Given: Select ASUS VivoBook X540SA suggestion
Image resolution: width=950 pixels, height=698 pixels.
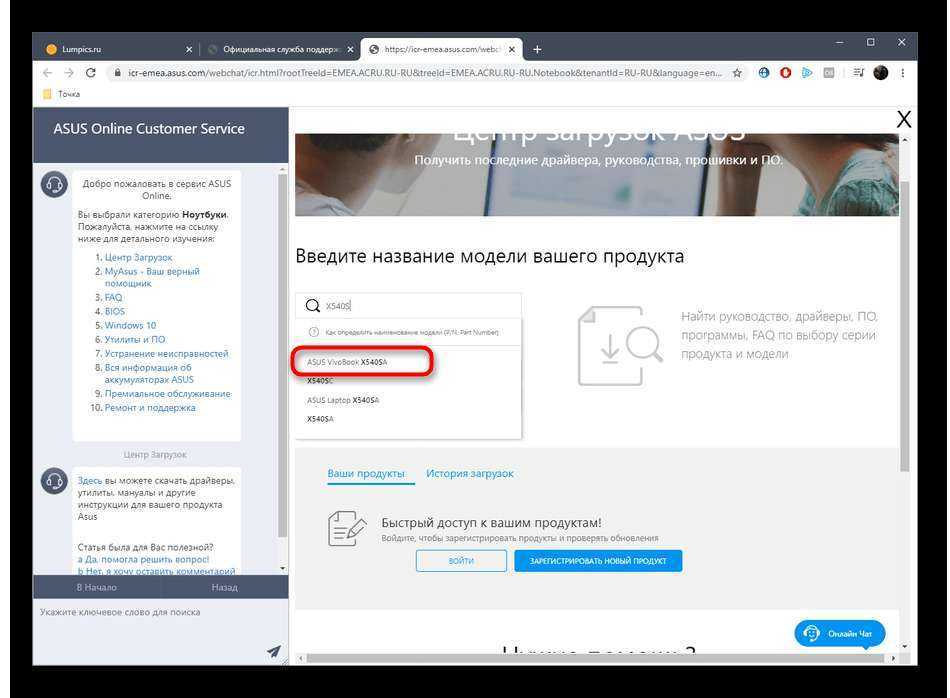Looking at the screenshot, I should pyautogui.click(x=347, y=362).
